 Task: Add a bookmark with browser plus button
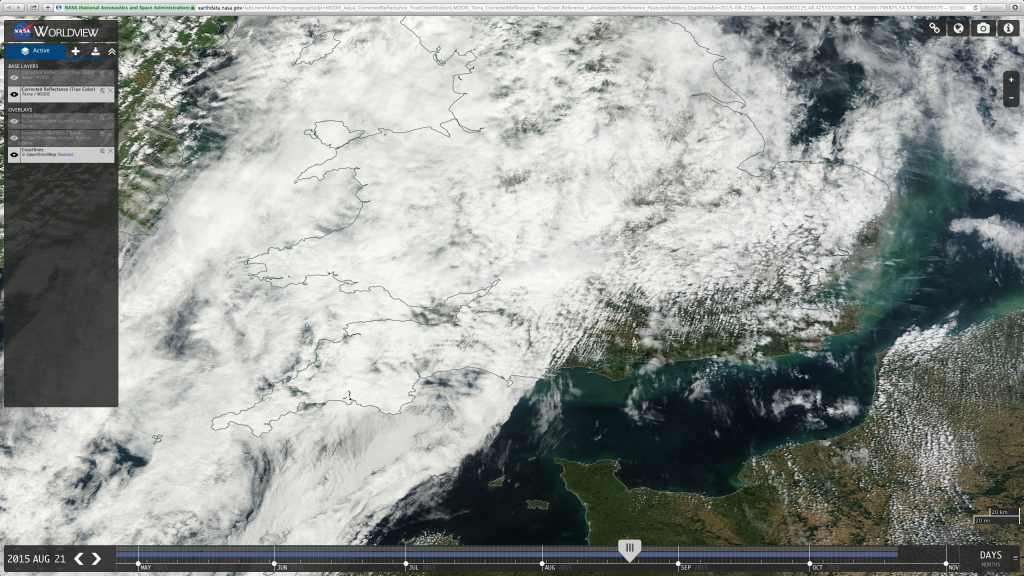point(47,7)
